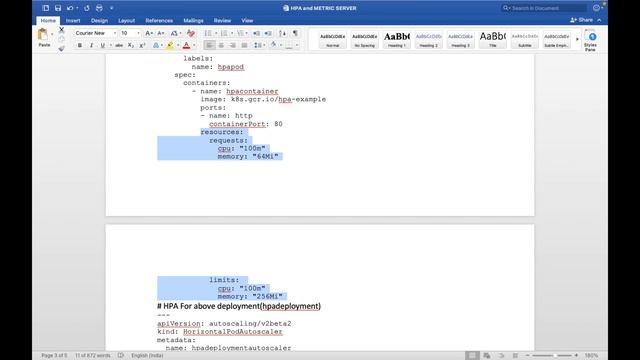Center align the paragraph
The image size is (640, 360).
pos(221,45)
